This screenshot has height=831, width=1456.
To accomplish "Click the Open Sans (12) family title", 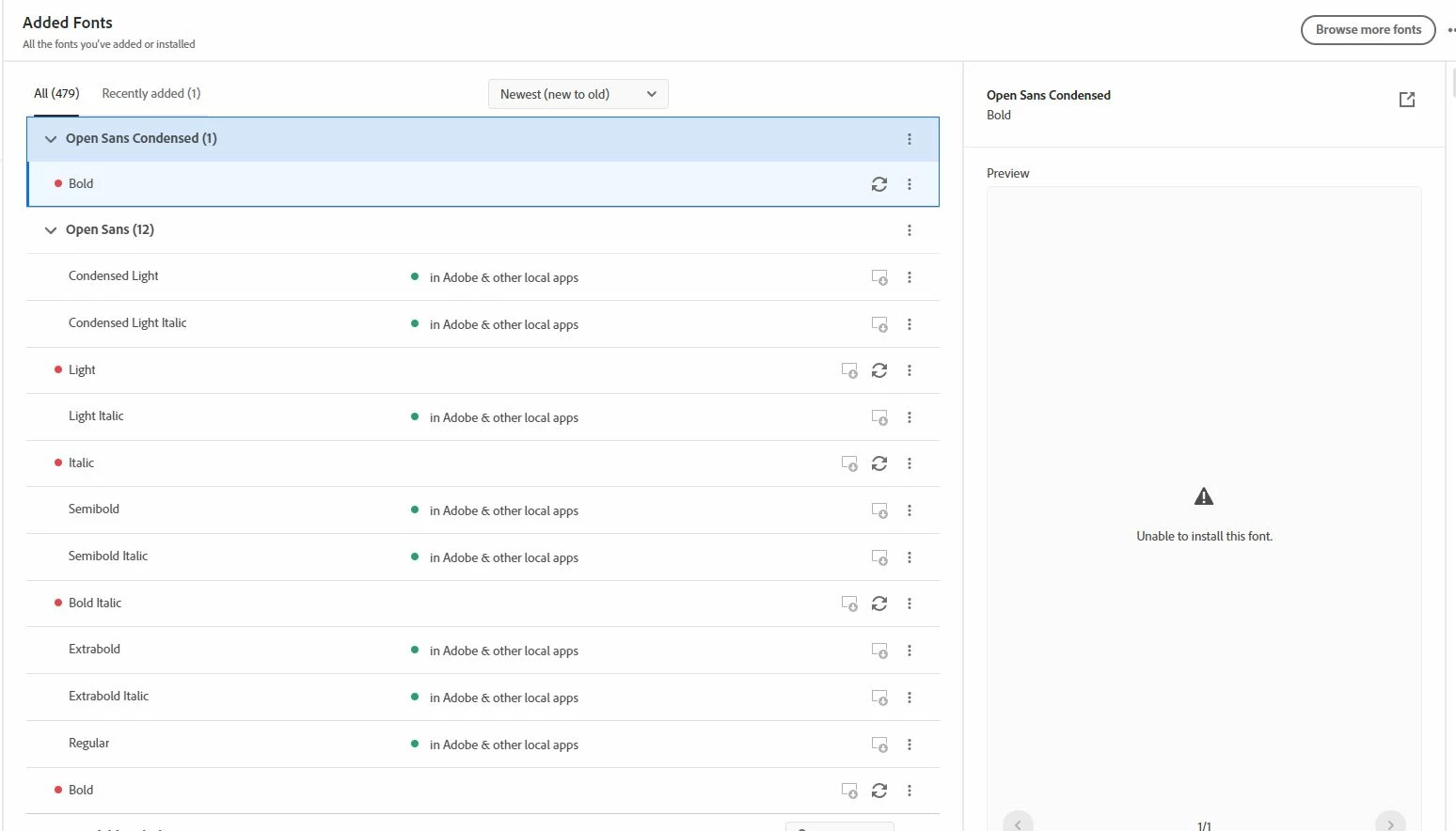I will [x=110, y=229].
